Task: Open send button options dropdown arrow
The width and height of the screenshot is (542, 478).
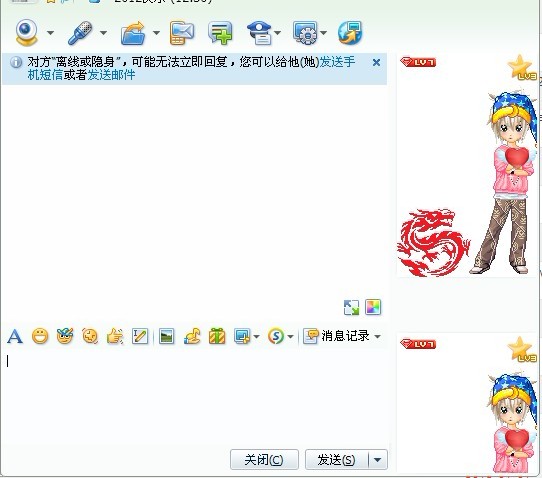Action: coord(378,460)
